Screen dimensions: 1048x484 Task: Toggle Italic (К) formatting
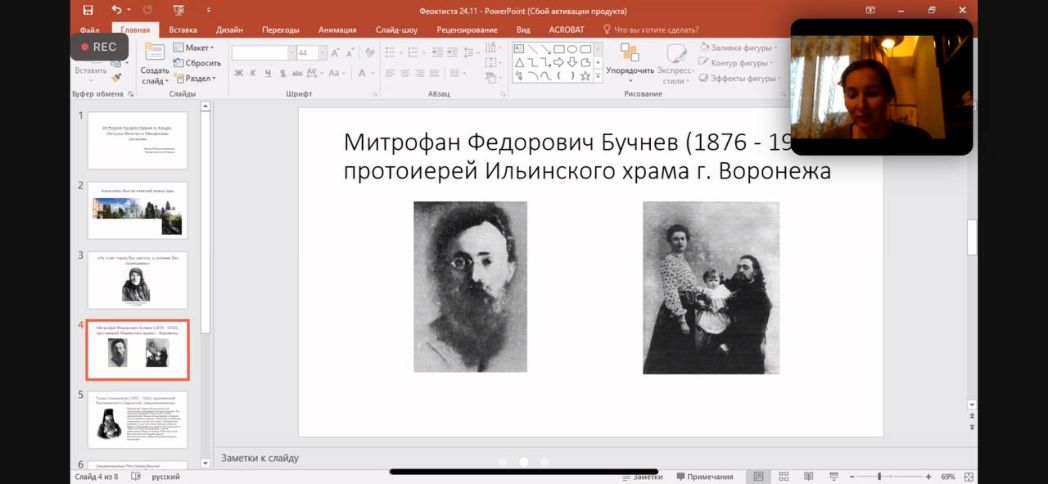[253, 73]
